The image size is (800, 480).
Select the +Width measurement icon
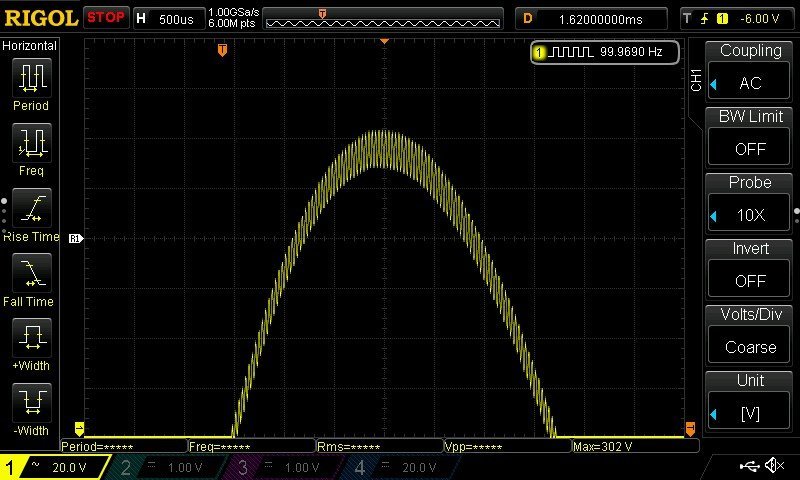tap(31, 338)
